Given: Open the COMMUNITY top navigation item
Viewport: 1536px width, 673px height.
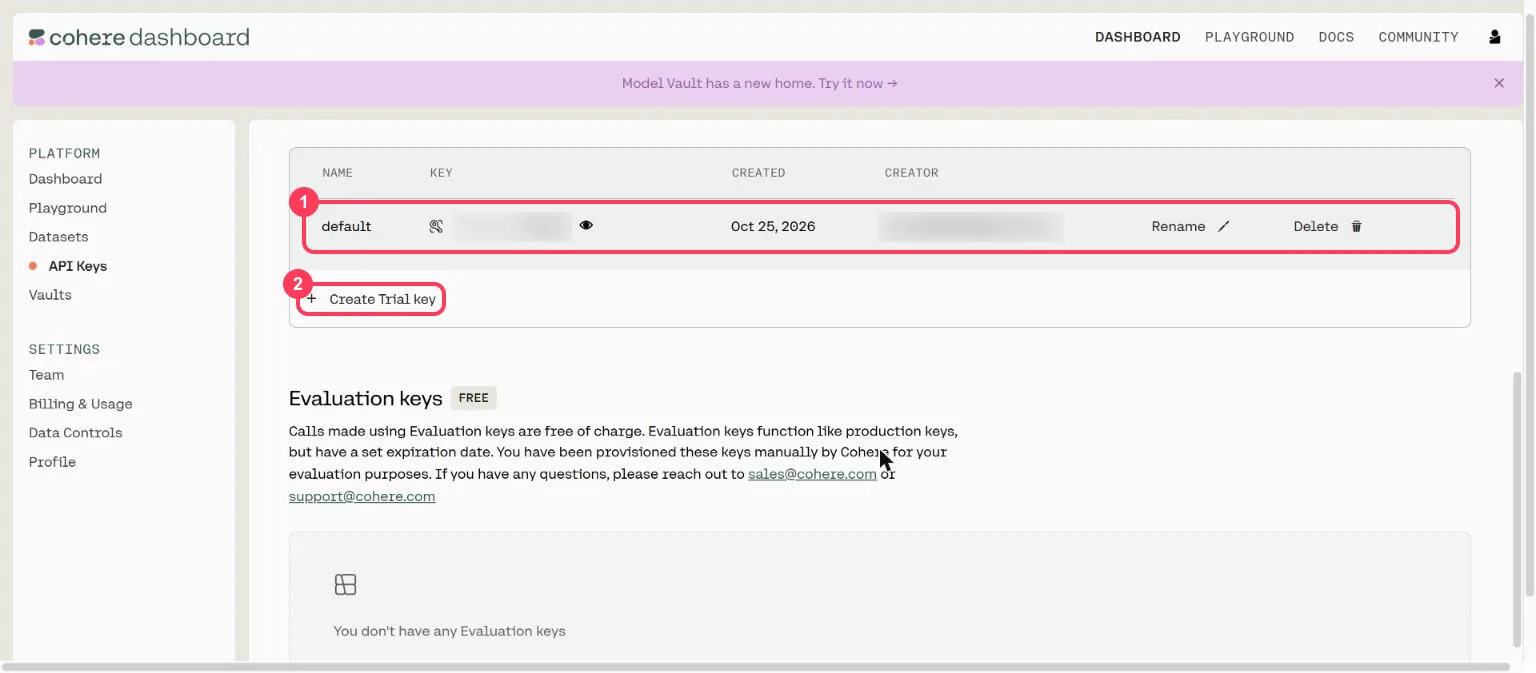Looking at the screenshot, I should 1418,37.
